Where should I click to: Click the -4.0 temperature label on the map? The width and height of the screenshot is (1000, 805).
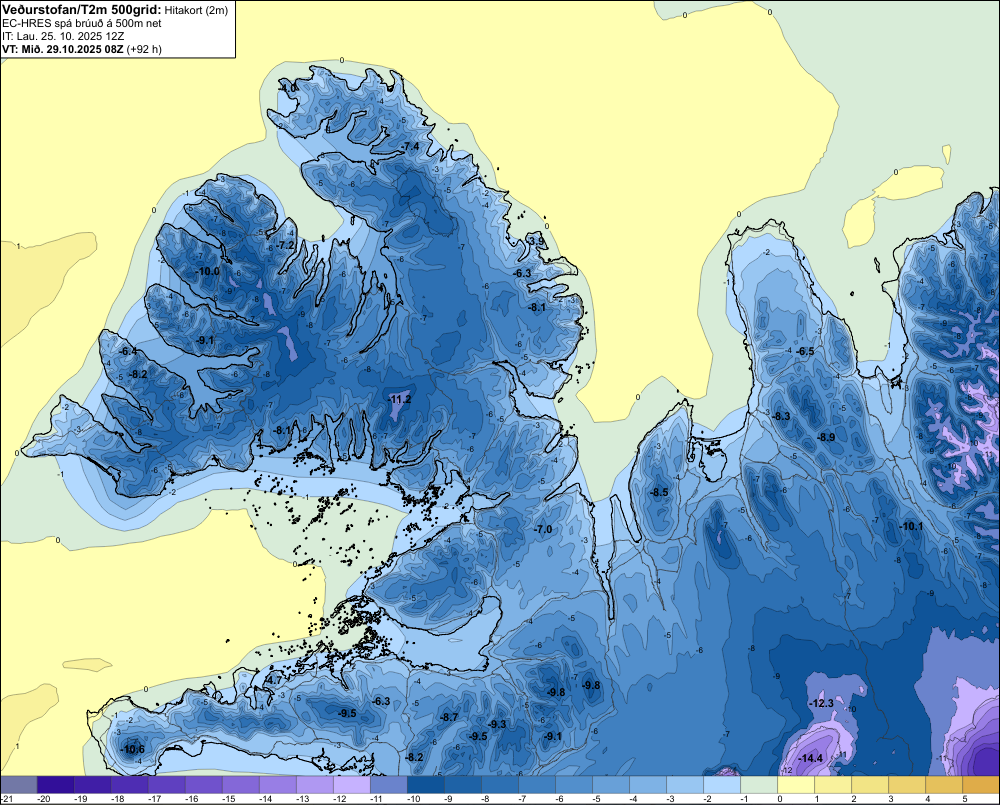(288, 87)
